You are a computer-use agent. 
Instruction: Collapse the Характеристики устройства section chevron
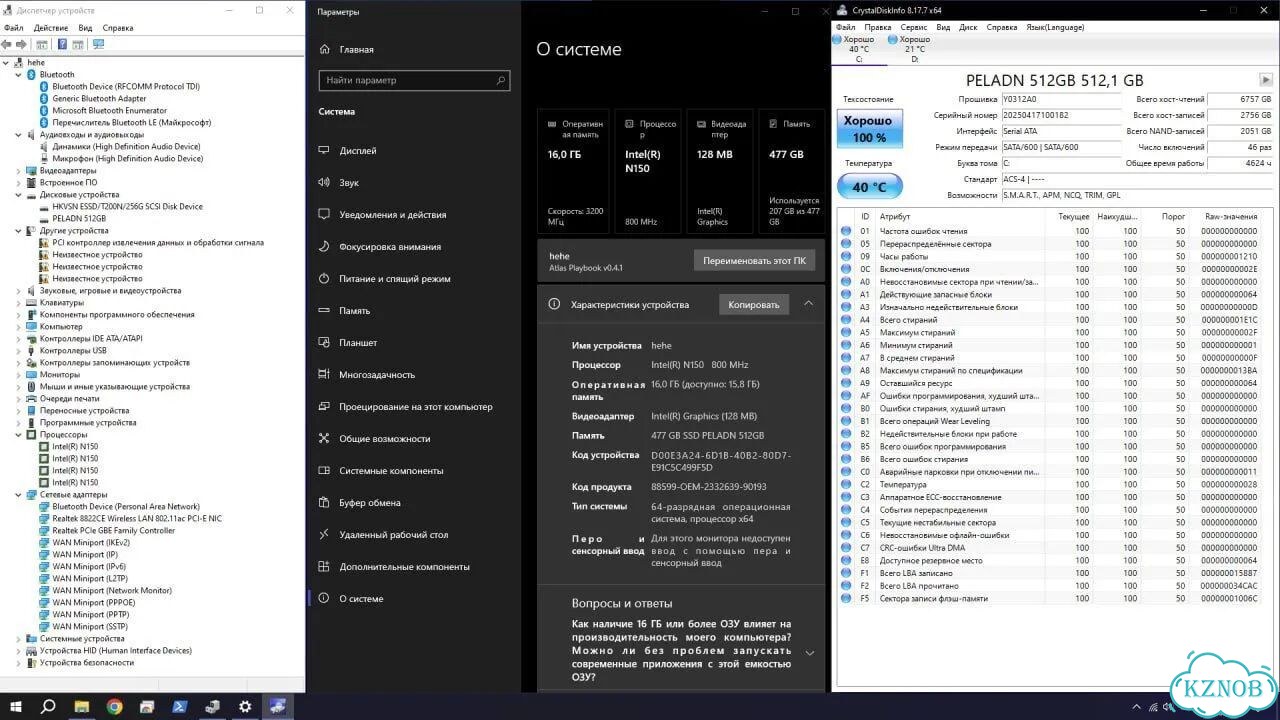[808, 304]
